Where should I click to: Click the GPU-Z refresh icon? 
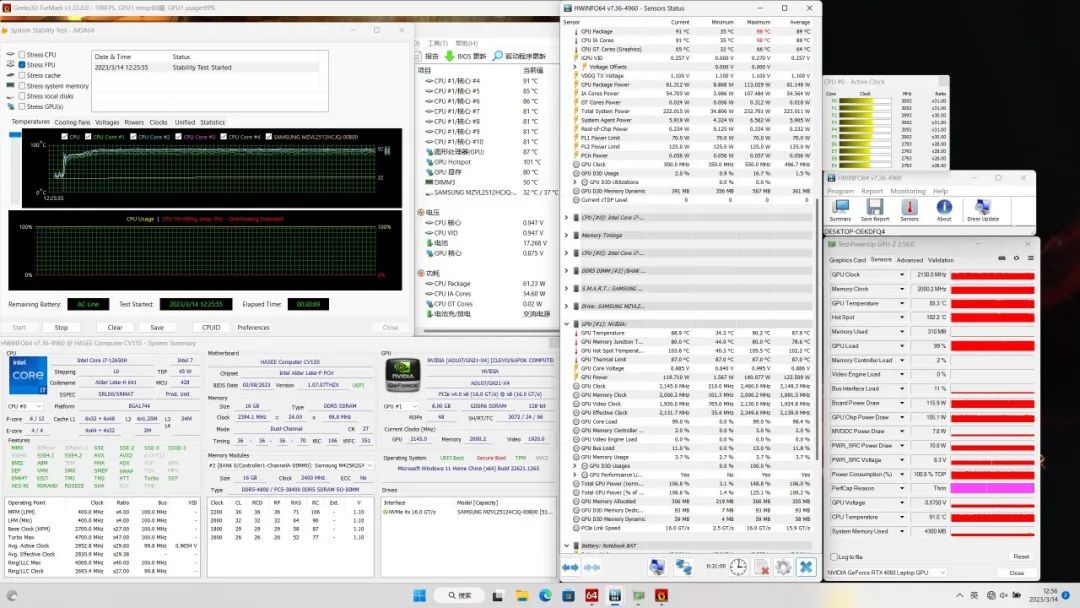(x=1016, y=258)
